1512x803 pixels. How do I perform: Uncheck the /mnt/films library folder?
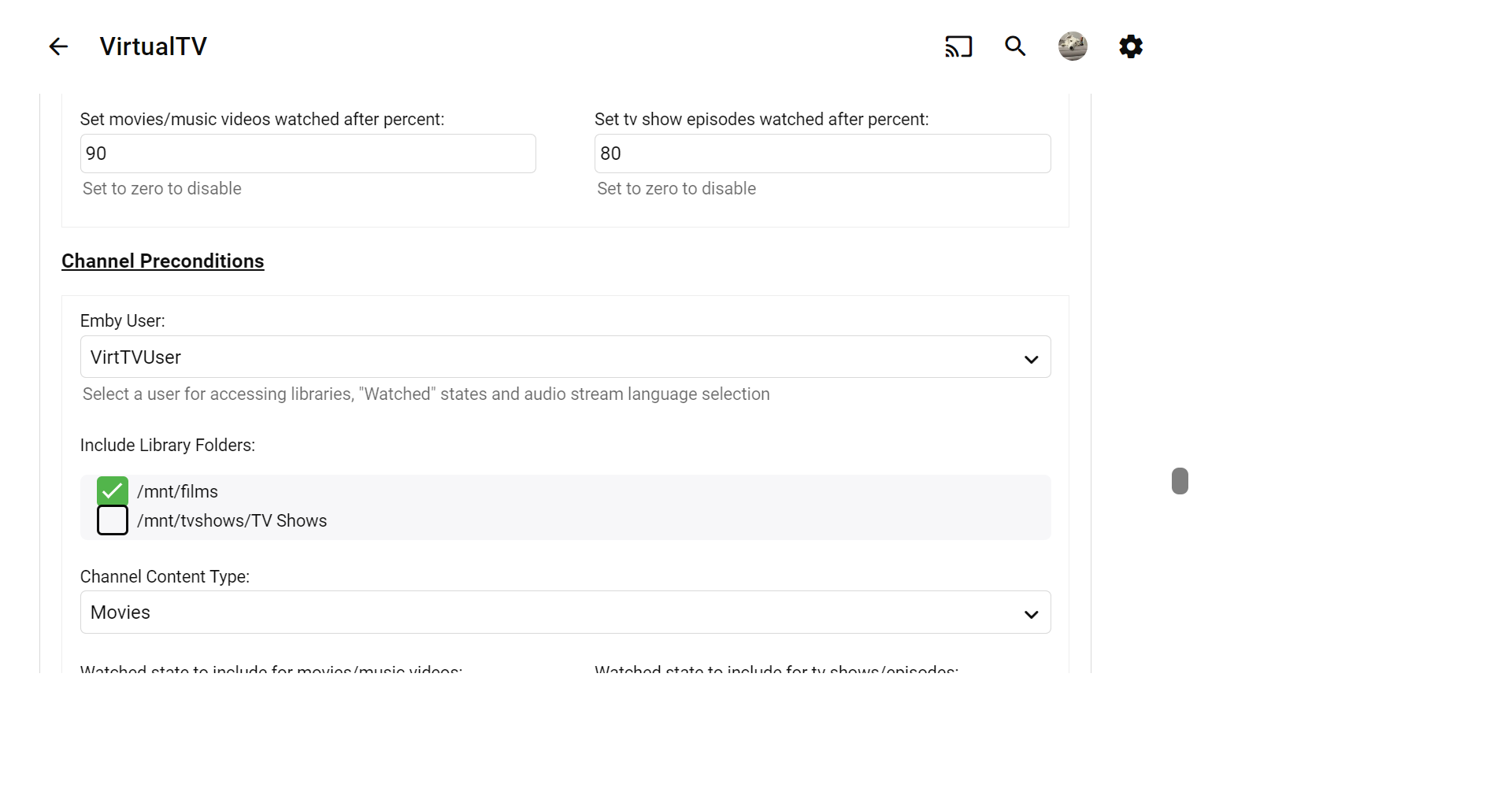tap(113, 491)
